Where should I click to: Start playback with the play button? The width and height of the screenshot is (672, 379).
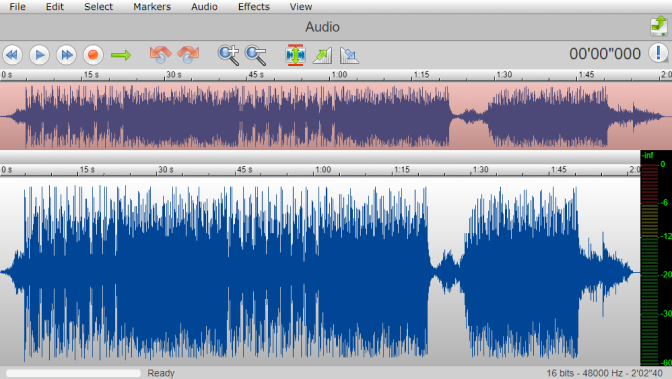point(39,55)
